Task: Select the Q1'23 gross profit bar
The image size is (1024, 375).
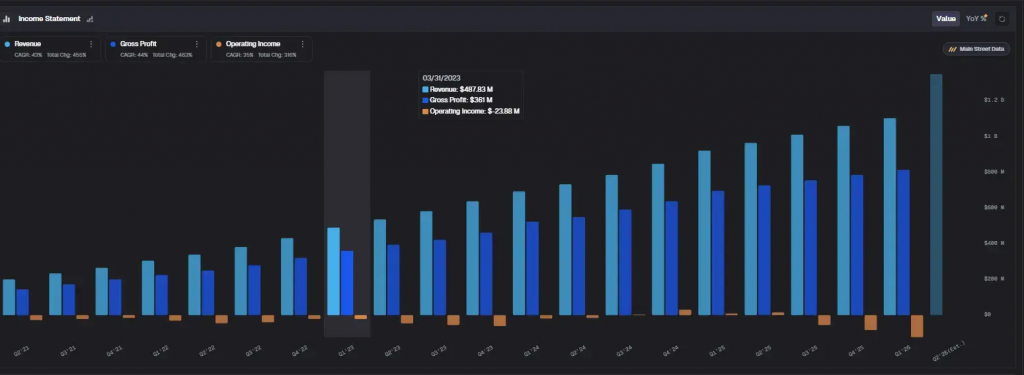Action: click(347, 283)
